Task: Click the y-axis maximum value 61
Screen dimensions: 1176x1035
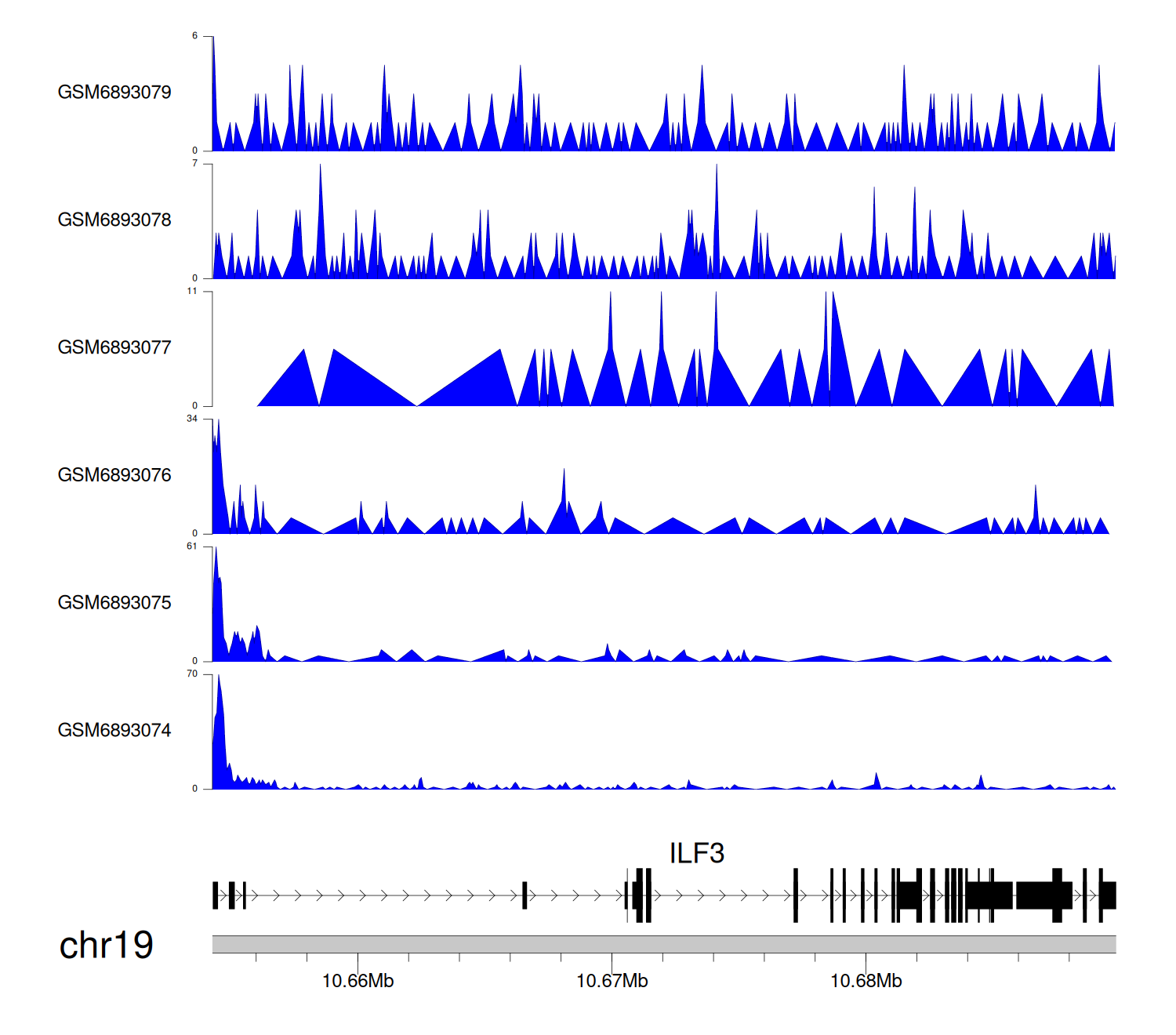Action: (x=192, y=547)
